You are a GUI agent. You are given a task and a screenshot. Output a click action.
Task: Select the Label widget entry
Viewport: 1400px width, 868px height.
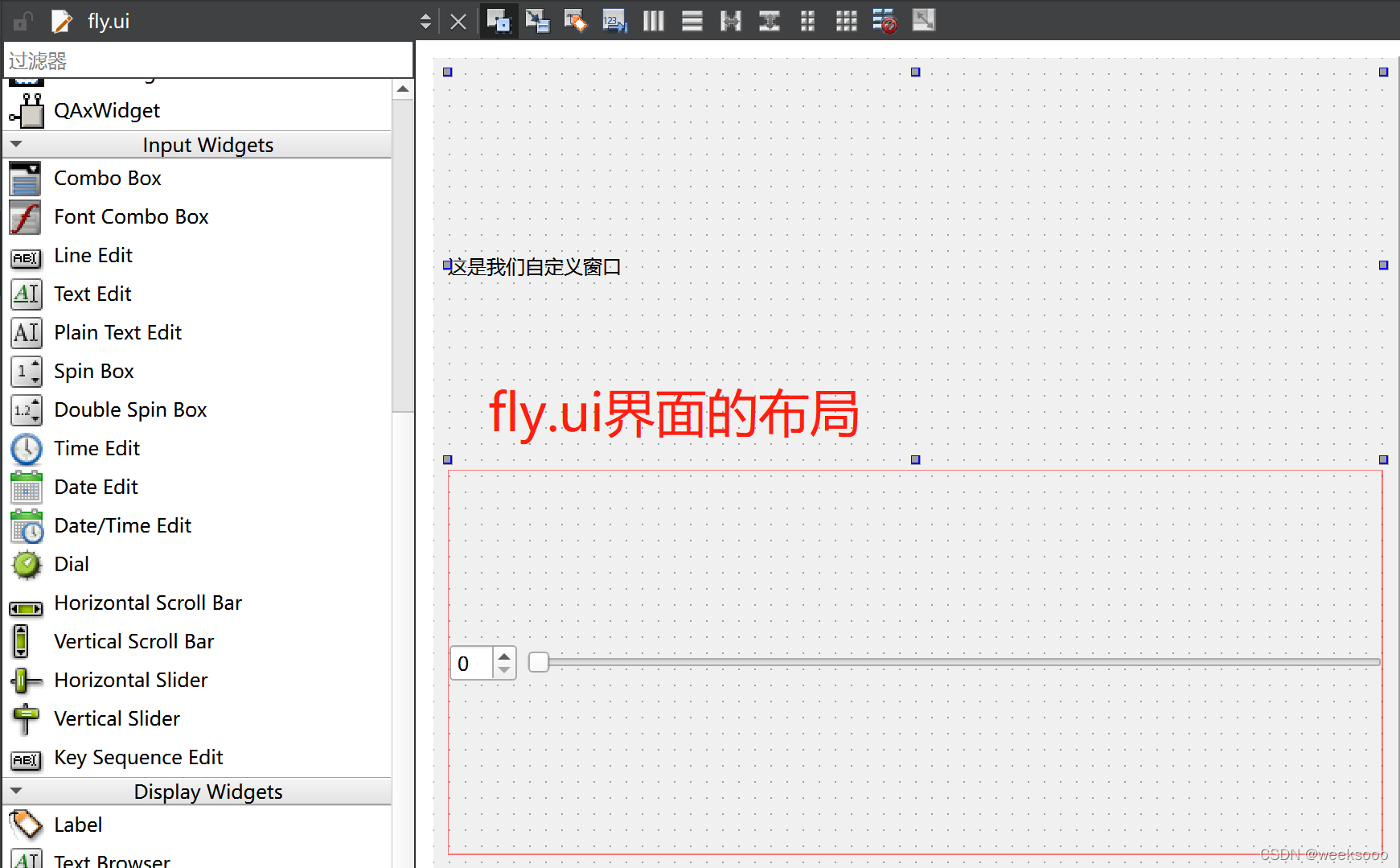78,824
